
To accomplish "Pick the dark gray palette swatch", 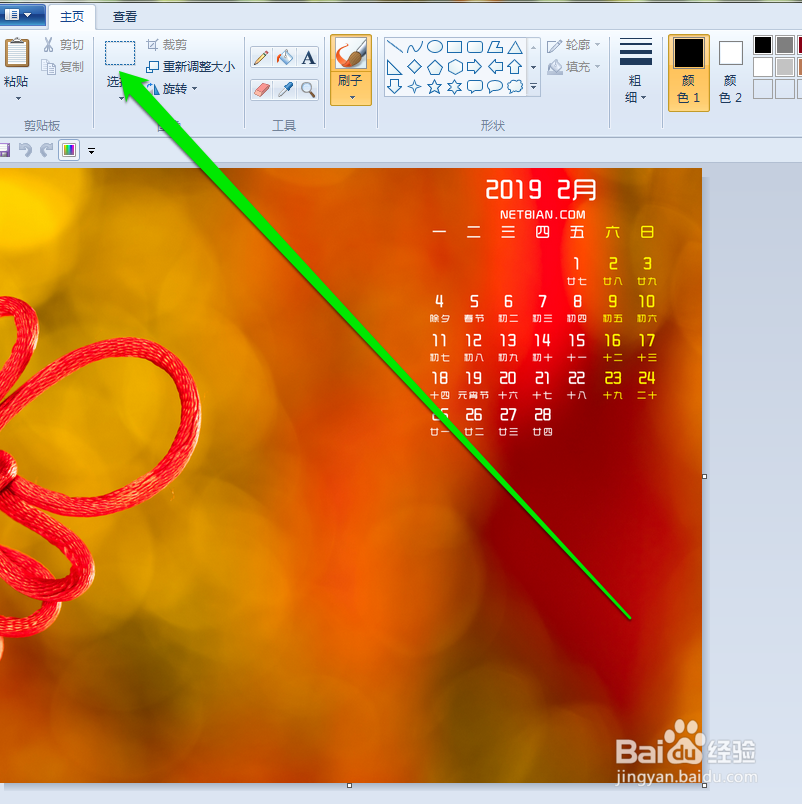I will [x=785, y=45].
